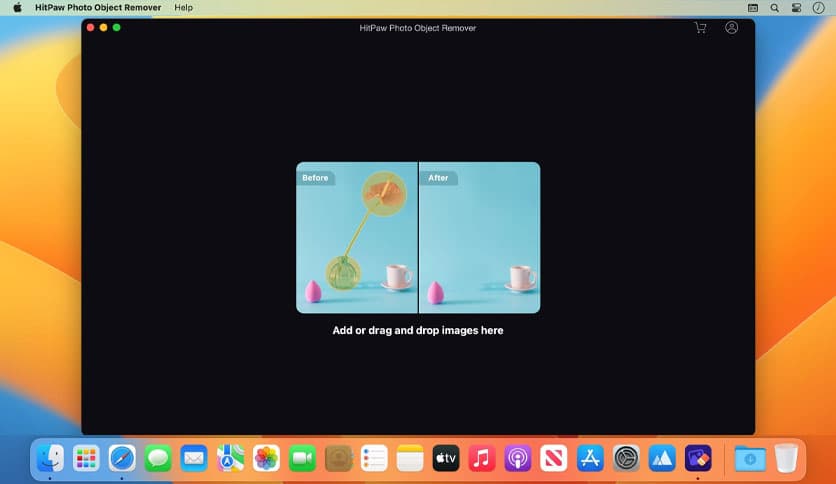The height and width of the screenshot is (484, 836).
Task: Open News from the Dock
Action: pyautogui.click(x=554, y=458)
